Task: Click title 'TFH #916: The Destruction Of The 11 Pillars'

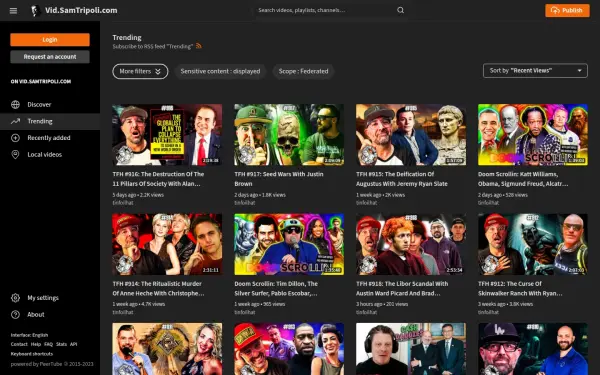Action: (158, 179)
